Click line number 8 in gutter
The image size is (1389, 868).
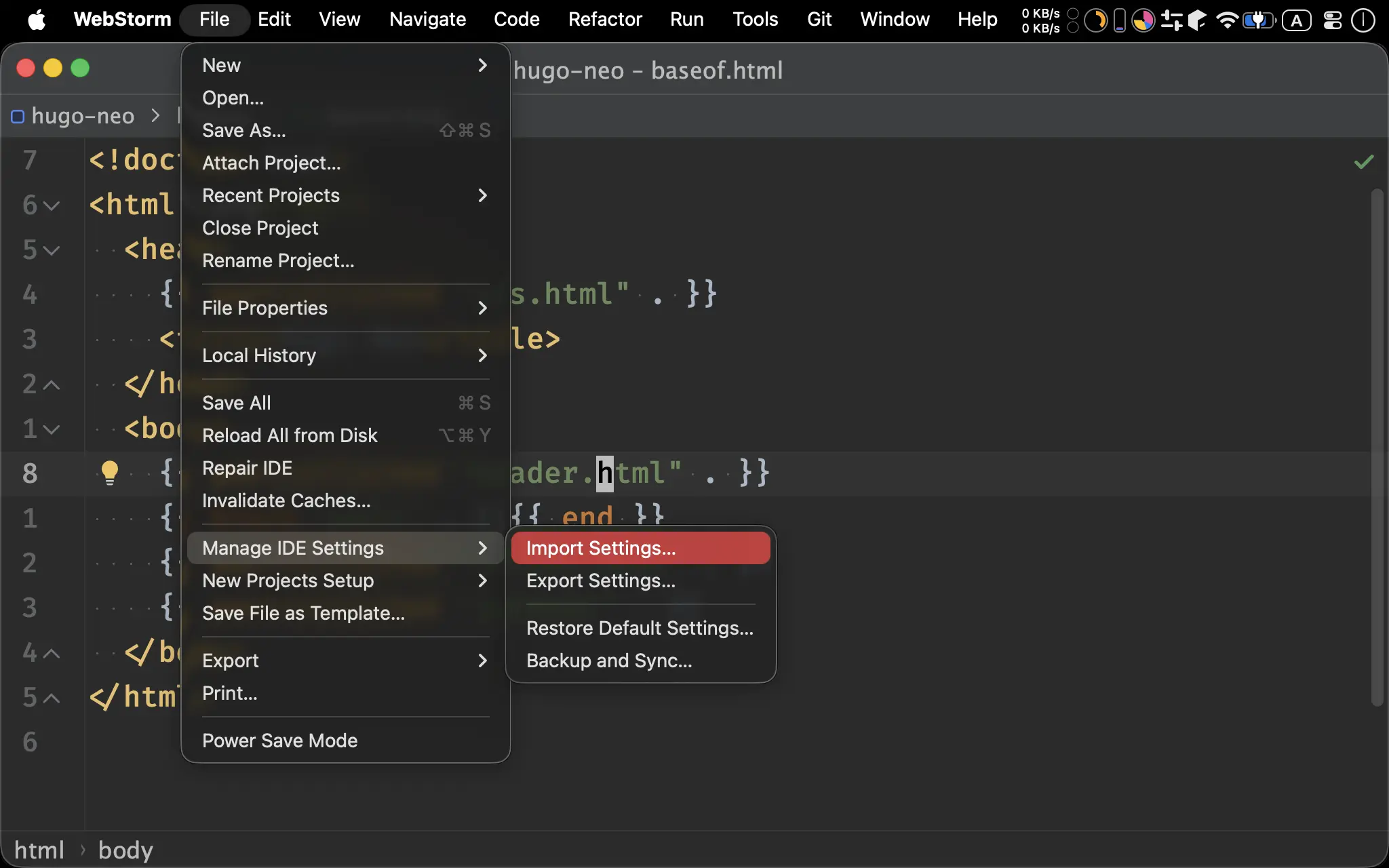click(30, 473)
